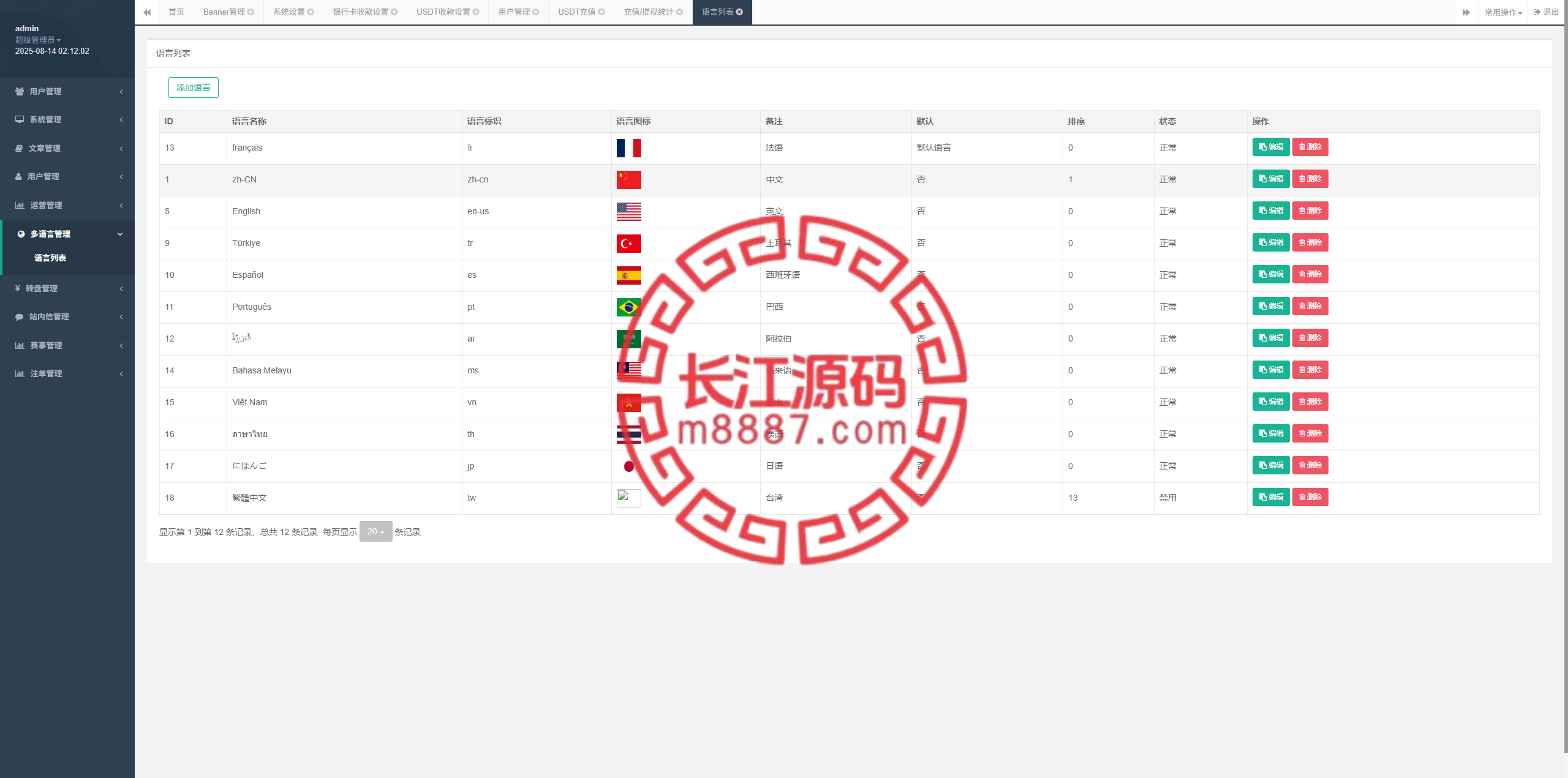Expand the 站内信管理 sidebar menu

click(x=67, y=316)
